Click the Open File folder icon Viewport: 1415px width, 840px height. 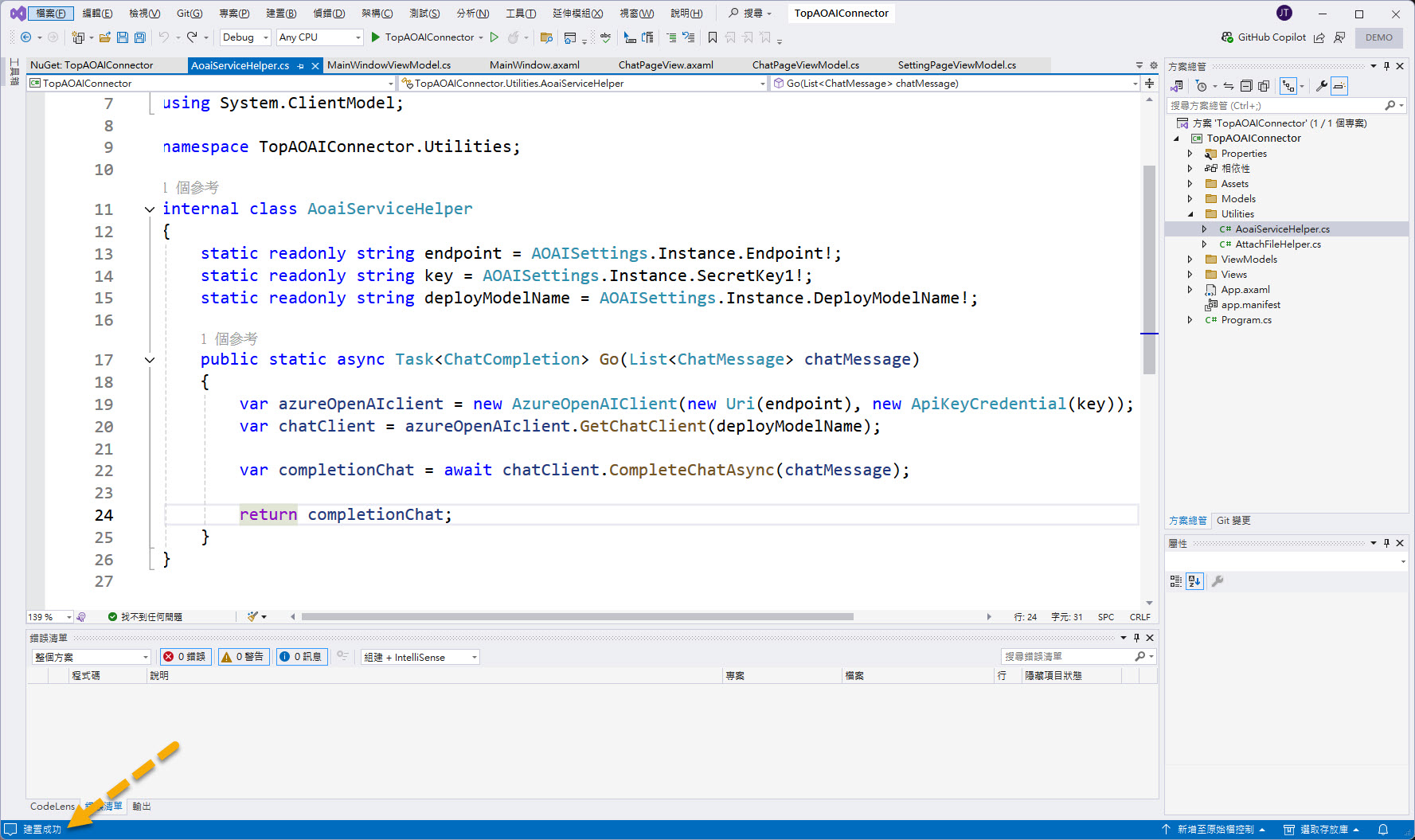pos(104,37)
